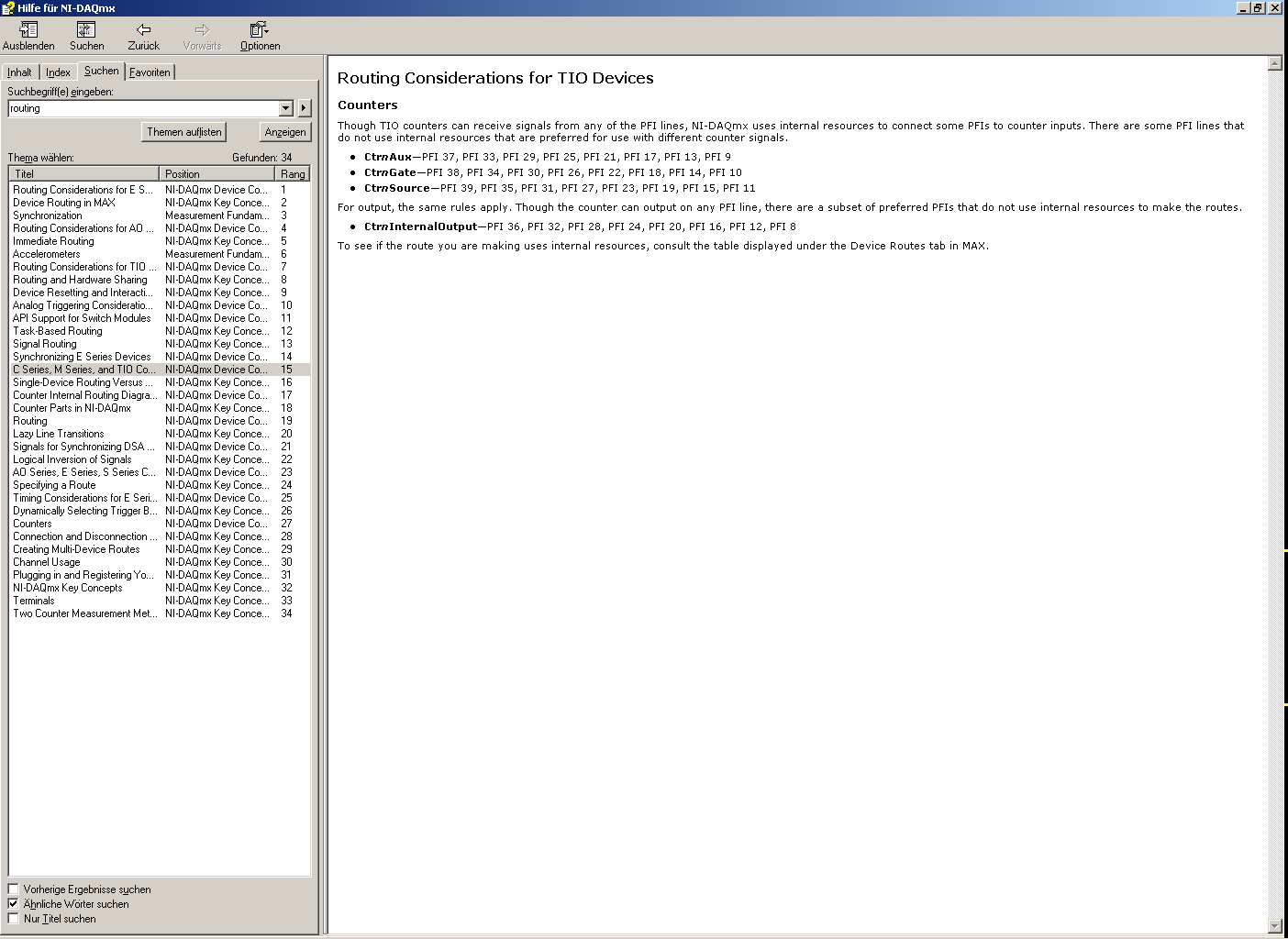Close the Hilfe für NI-DAQmx window
Image resolution: width=1288 pixels, height=939 pixels.
coord(1274,8)
